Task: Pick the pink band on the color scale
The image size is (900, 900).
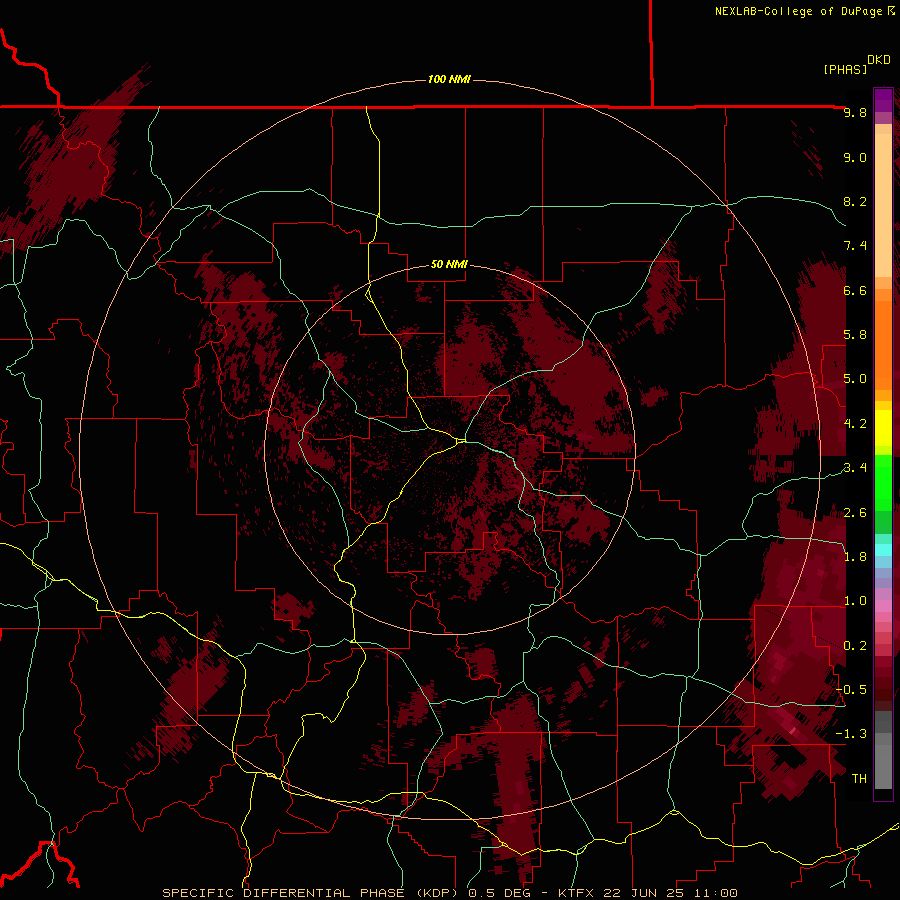Action: [883, 606]
